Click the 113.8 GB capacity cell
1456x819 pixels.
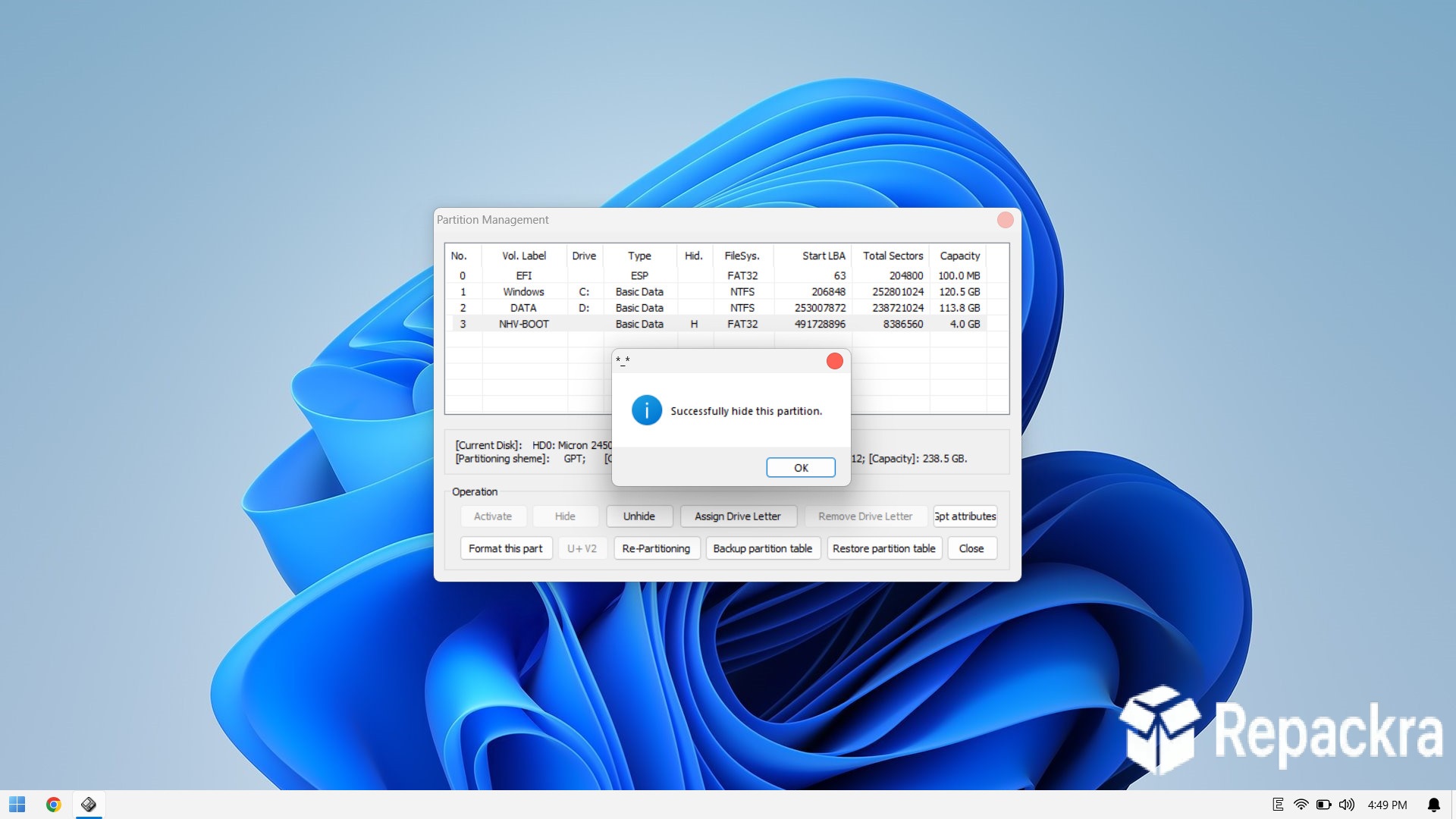click(x=959, y=308)
